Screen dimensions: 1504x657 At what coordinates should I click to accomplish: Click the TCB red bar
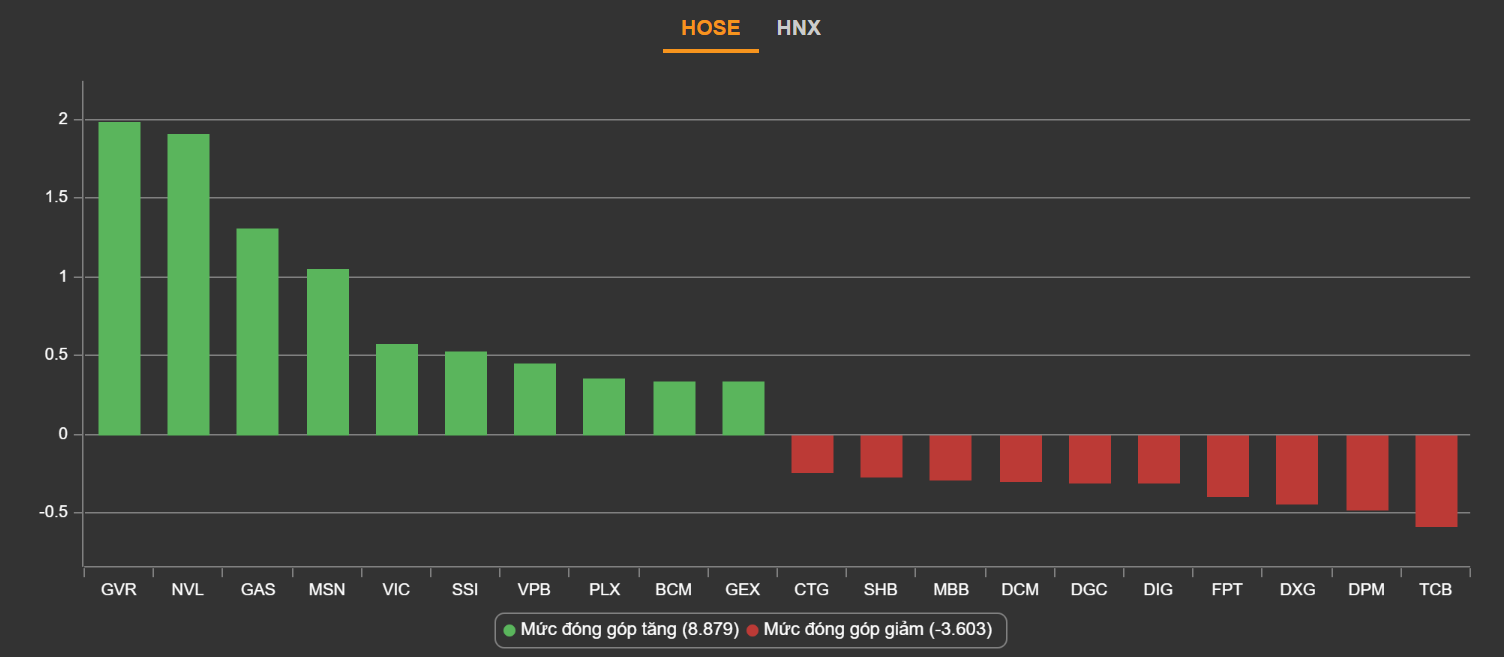[x=1435, y=480]
